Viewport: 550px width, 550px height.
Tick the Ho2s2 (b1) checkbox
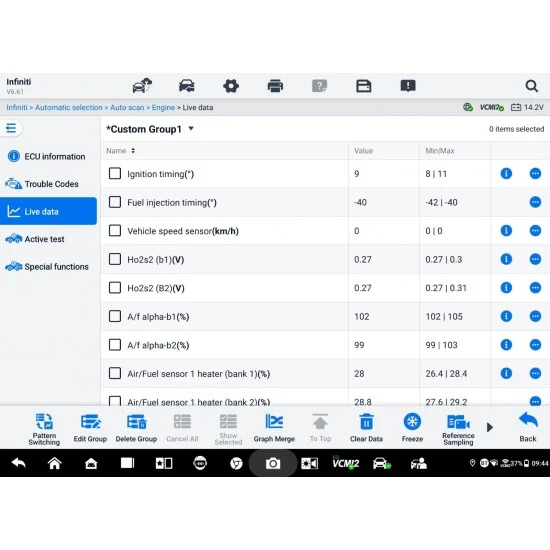(115, 259)
